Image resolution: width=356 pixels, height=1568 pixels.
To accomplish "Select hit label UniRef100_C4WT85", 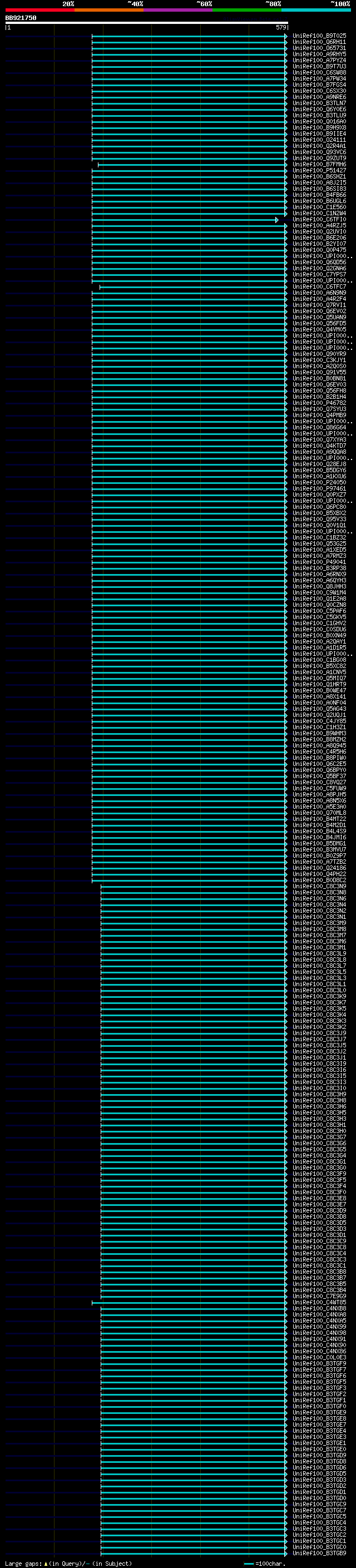I will [x=319, y=1303].
